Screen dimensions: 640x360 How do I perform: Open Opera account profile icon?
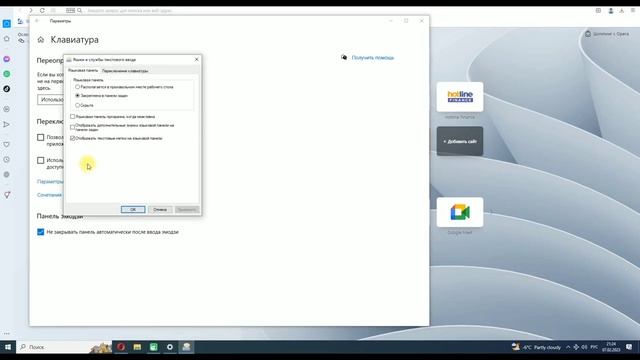tap(611, 11)
